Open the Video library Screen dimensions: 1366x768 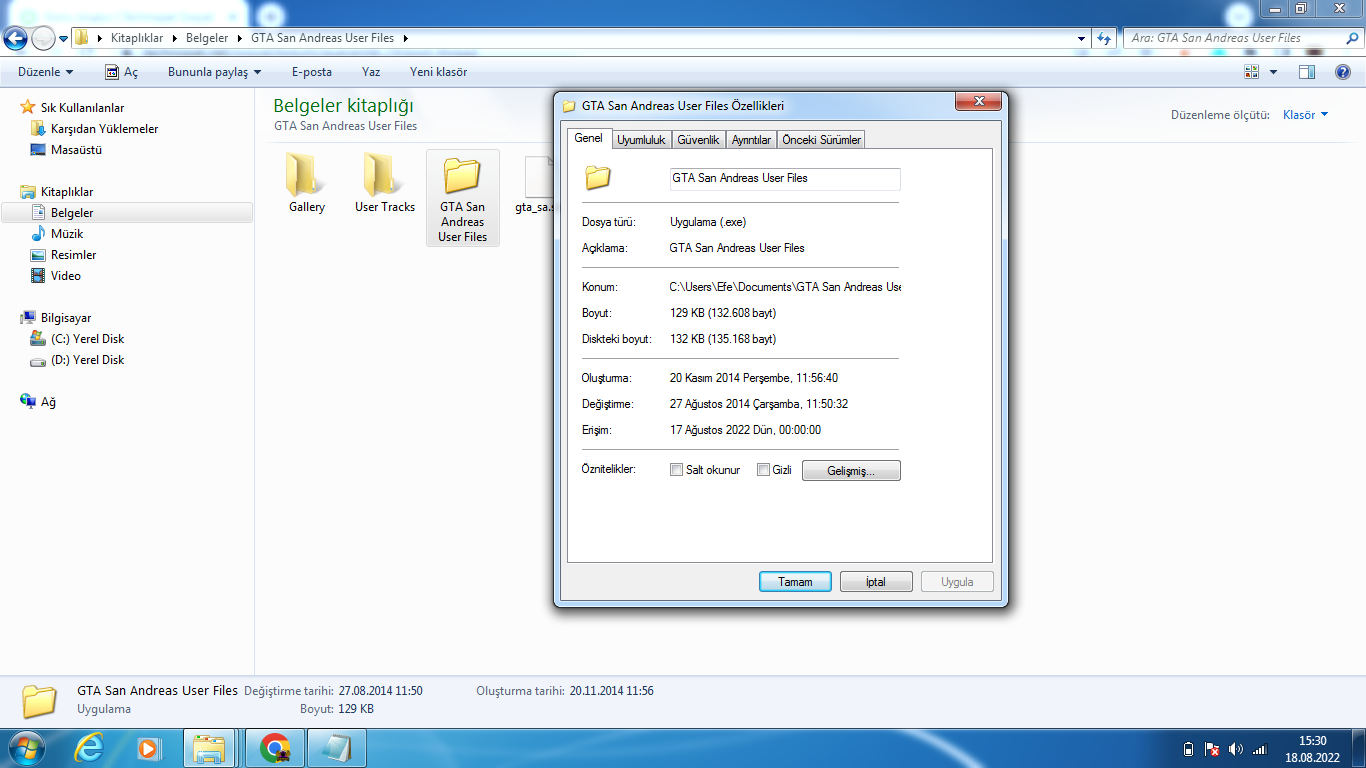tap(66, 276)
